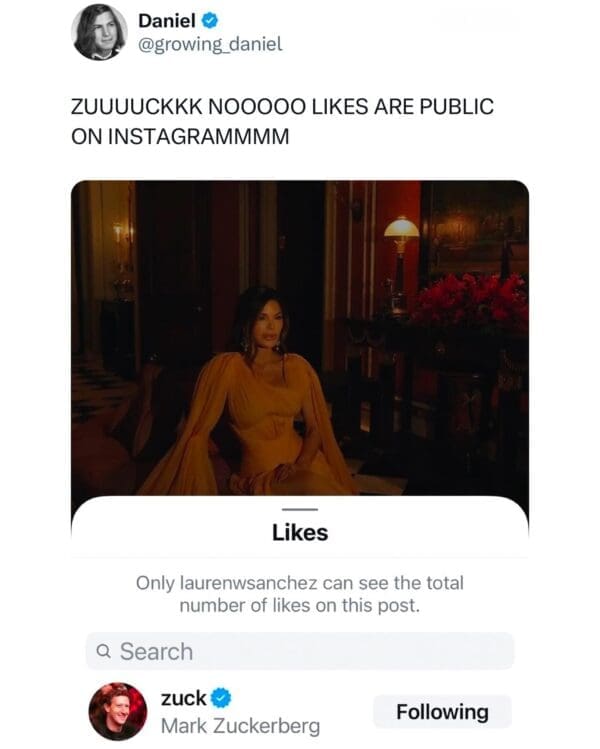Click the Likes sheet title
Viewport: 600px width, 749px height.
point(300,533)
